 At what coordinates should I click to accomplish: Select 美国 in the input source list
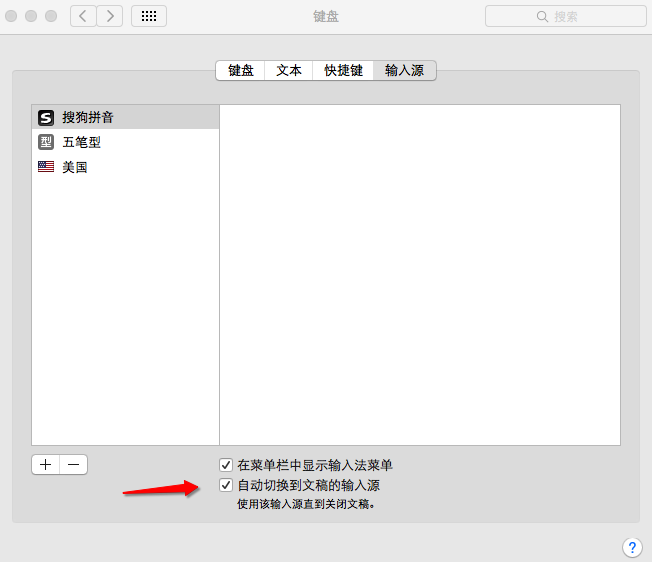click(x=126, y=167)
